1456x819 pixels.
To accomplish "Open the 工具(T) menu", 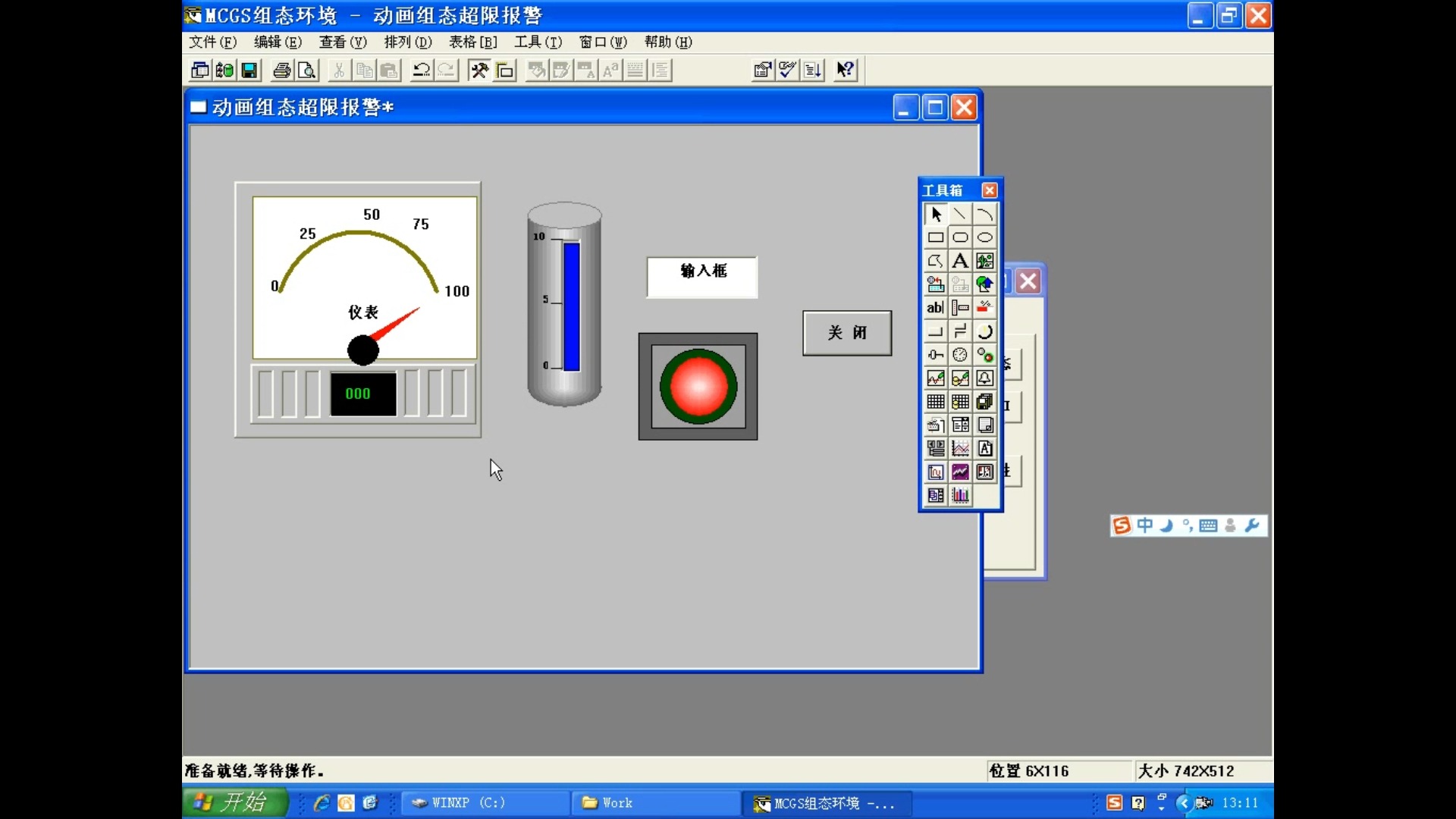I will coord(538,42).
